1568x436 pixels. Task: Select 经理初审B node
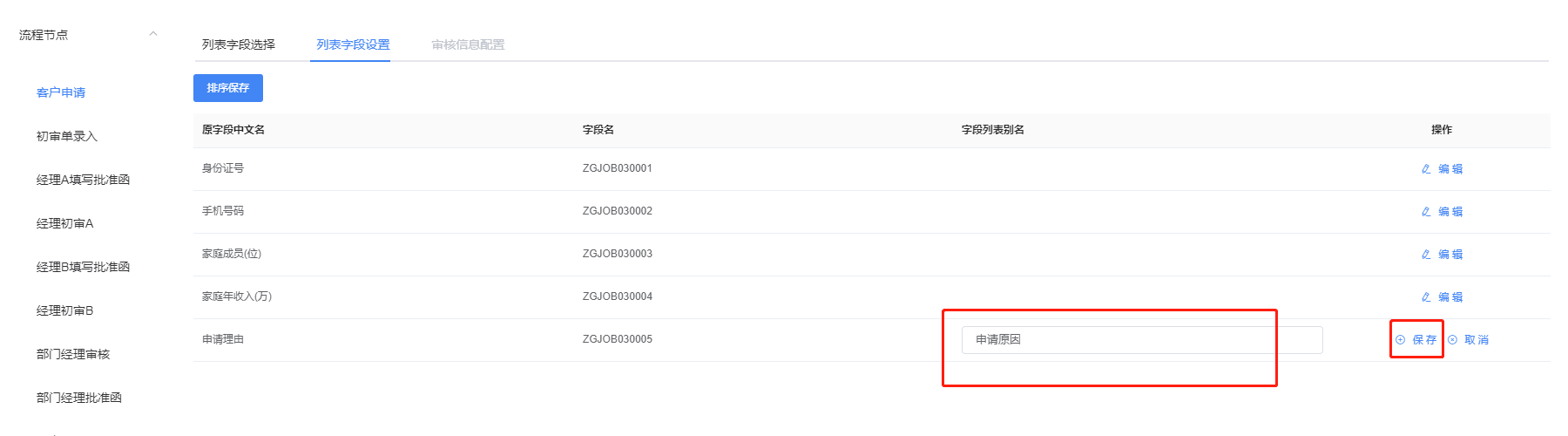(x=64, y=310)
